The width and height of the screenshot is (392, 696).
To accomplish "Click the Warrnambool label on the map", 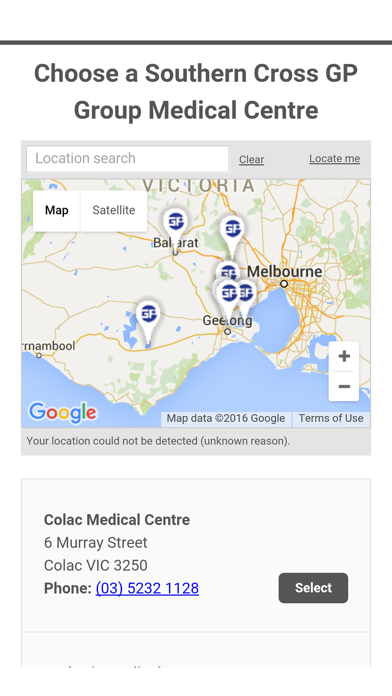I will coord(49,346).
